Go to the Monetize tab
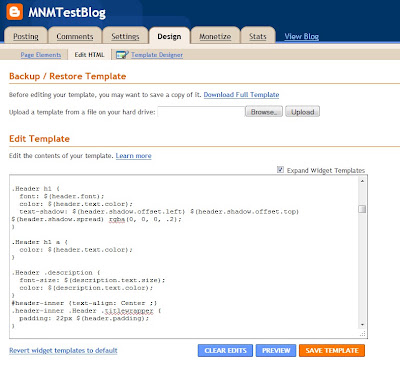Screen dimensions: 400x365 pyautogui.click(x=215, y=36)
